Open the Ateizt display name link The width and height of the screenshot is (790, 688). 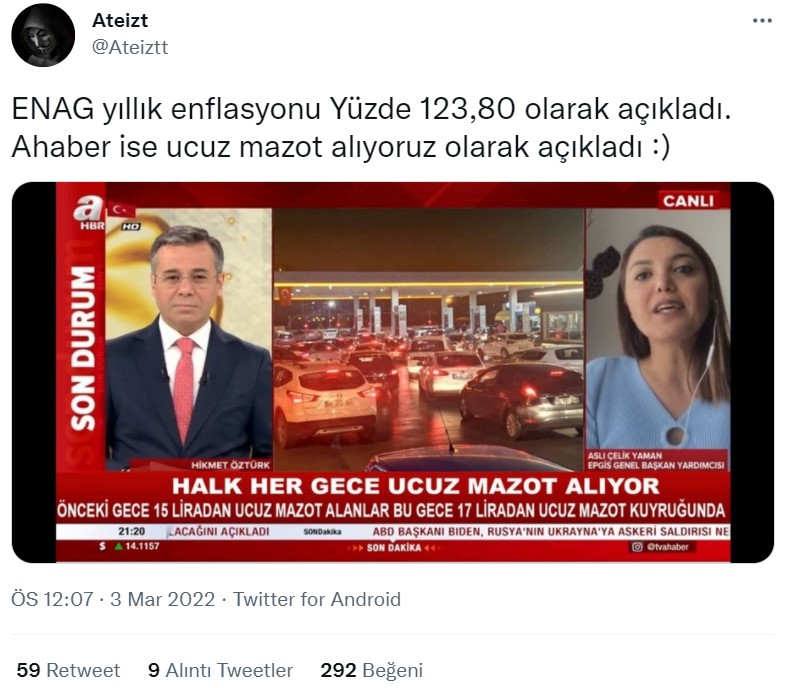click(x=120, y=21)
